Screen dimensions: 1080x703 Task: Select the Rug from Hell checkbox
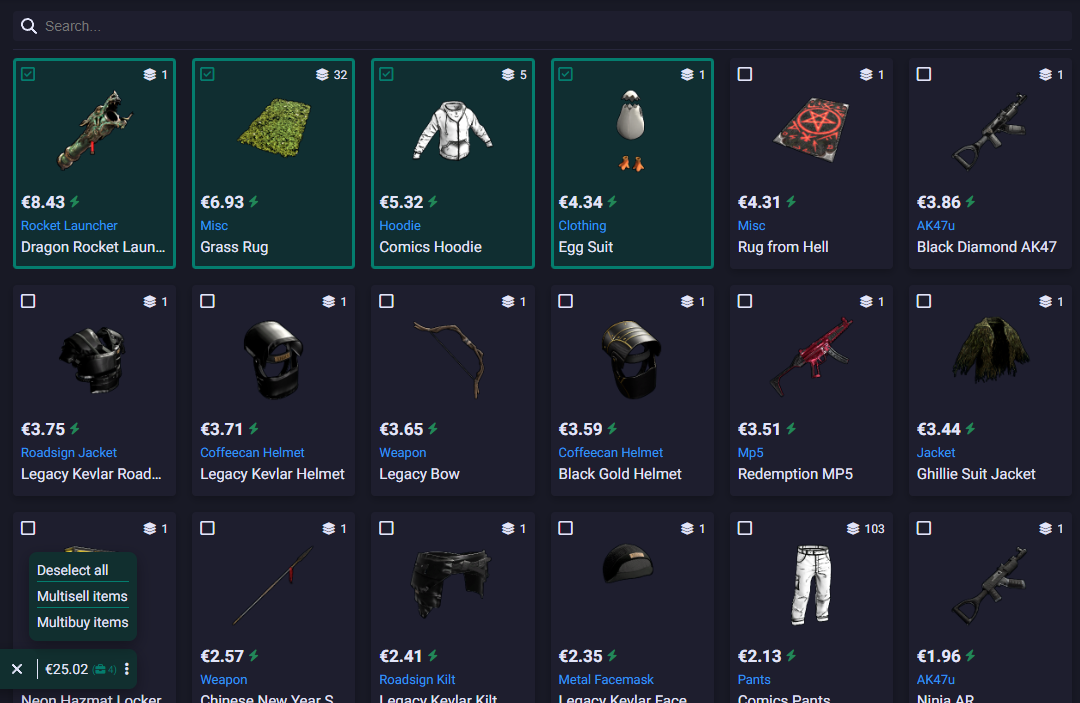click(745, 74)
